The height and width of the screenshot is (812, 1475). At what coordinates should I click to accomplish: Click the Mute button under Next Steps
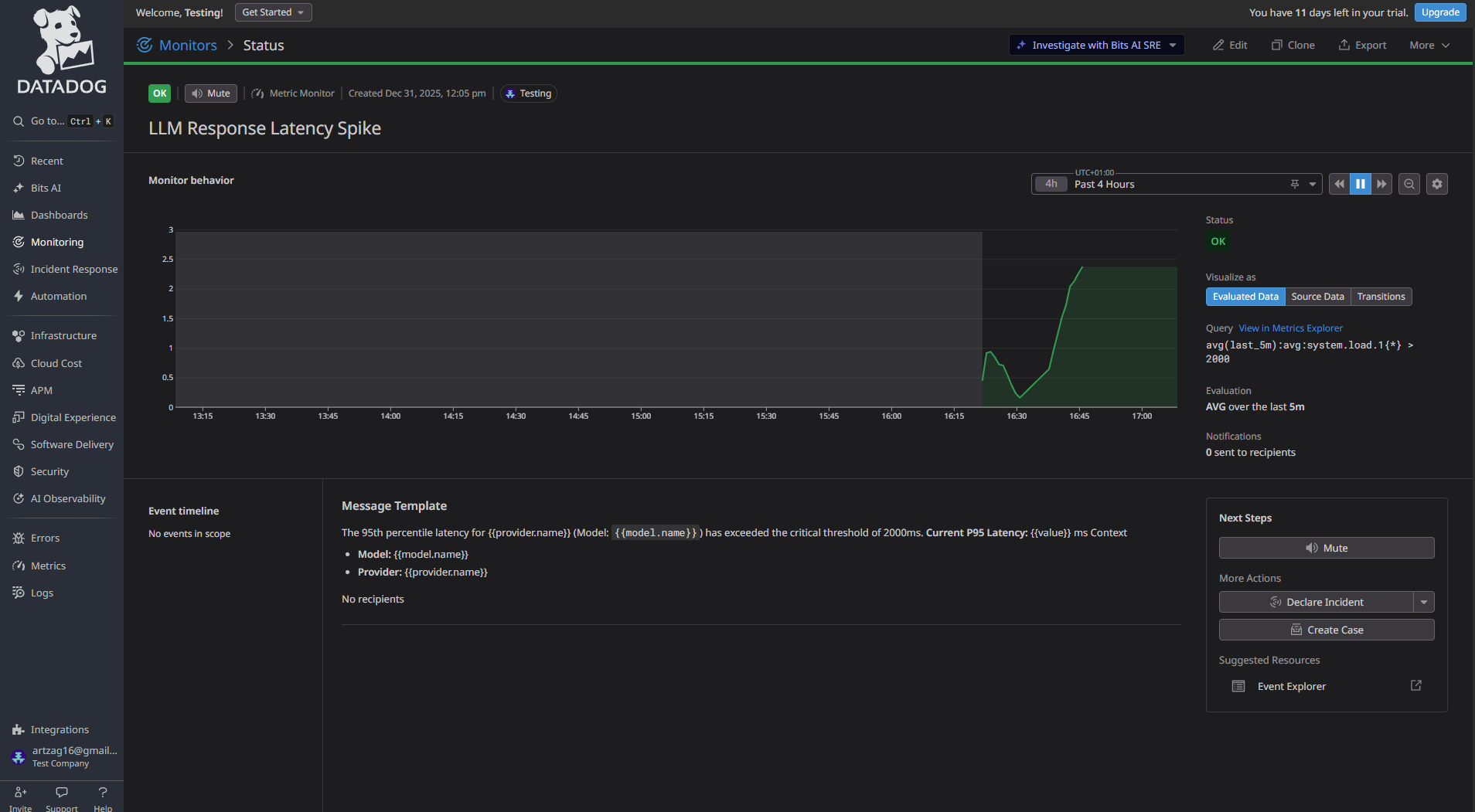(1327, 548)
